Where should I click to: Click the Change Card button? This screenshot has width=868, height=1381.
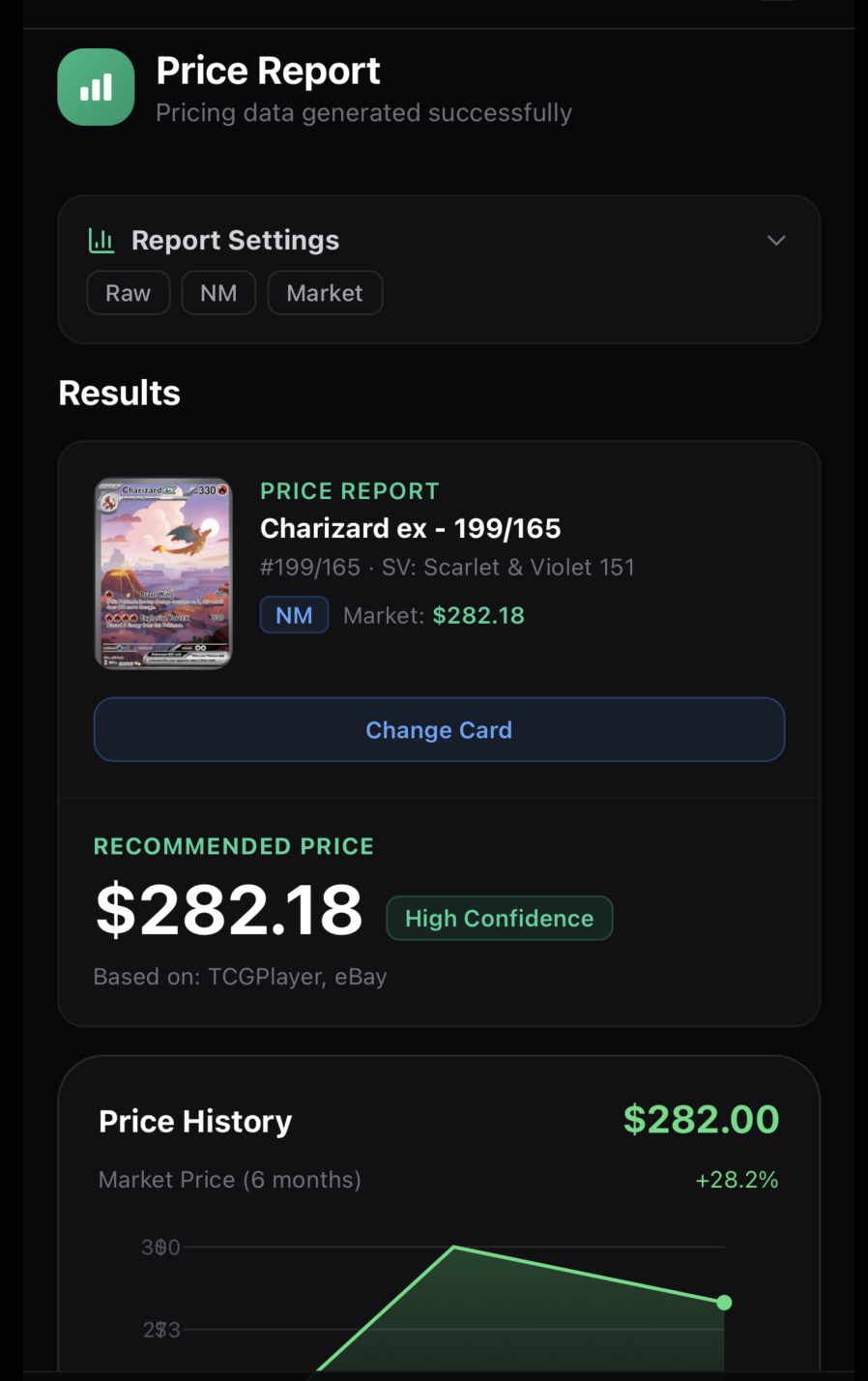point(439,729)
